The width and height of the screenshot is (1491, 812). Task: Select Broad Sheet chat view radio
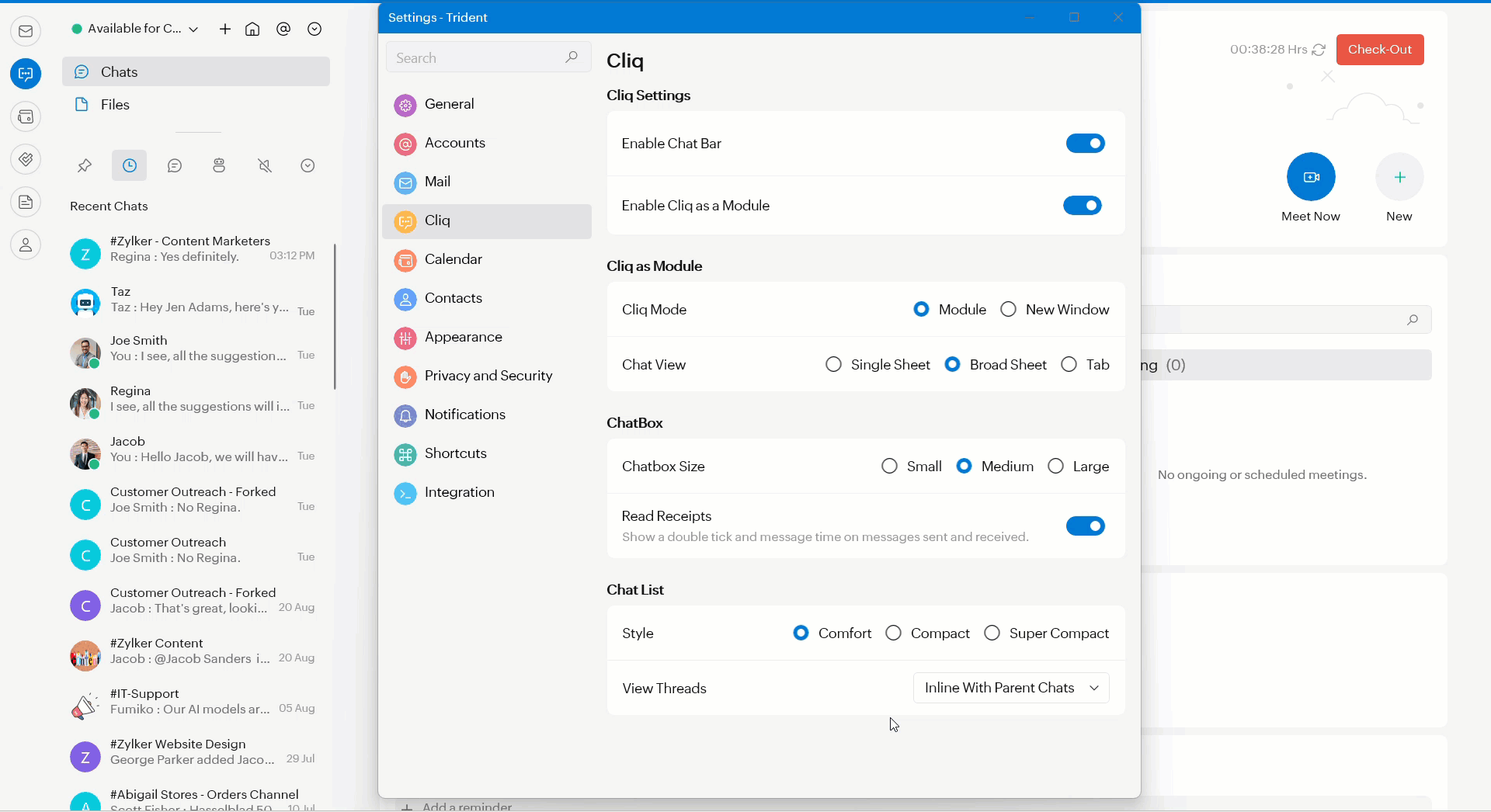[x=952, y=365]
